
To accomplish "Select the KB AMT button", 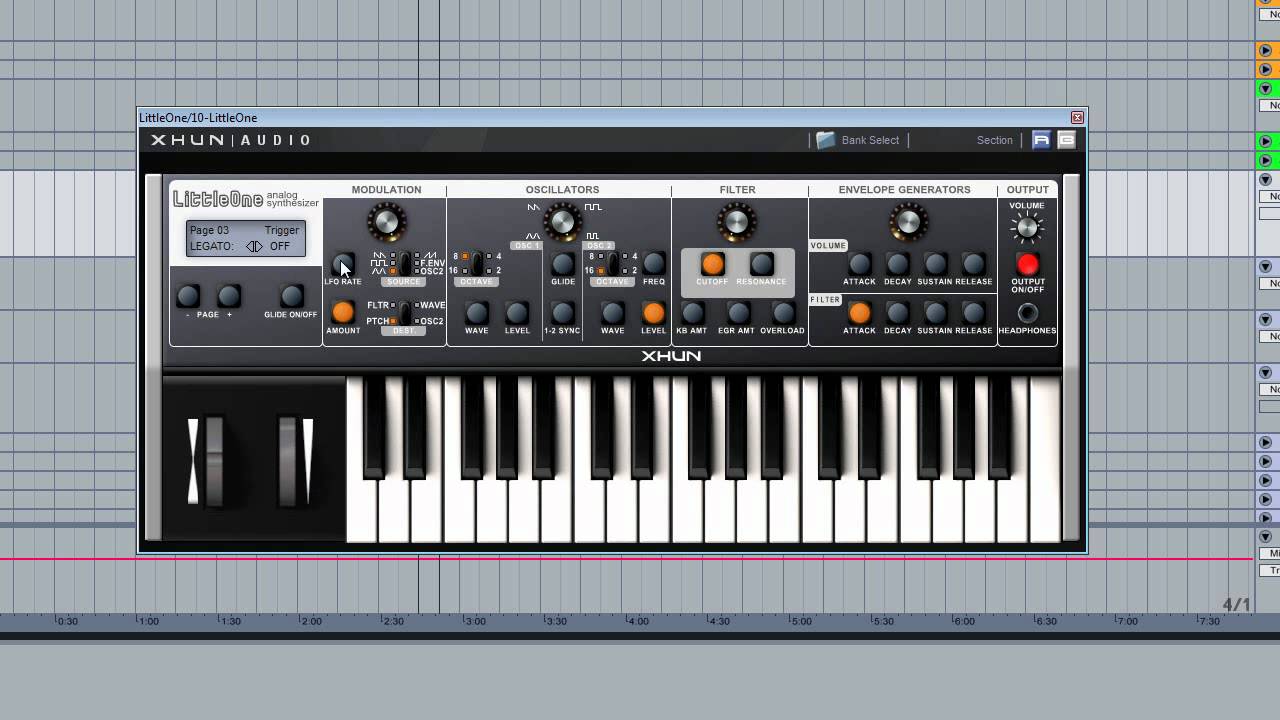I will click(x=692, y=313).
